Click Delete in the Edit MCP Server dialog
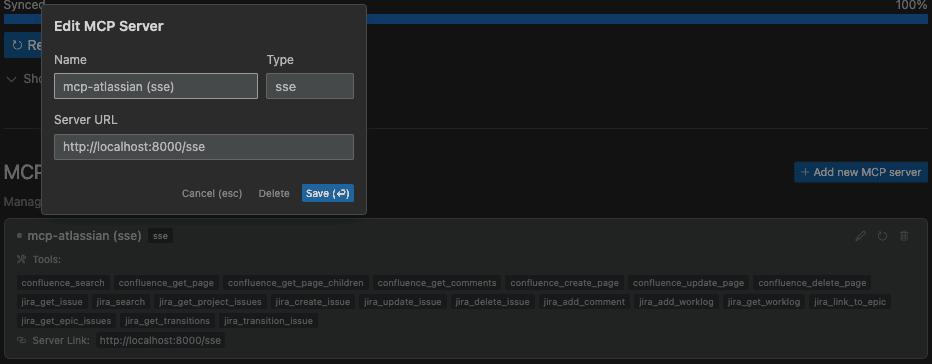932x364 pixels. point(274,193)
